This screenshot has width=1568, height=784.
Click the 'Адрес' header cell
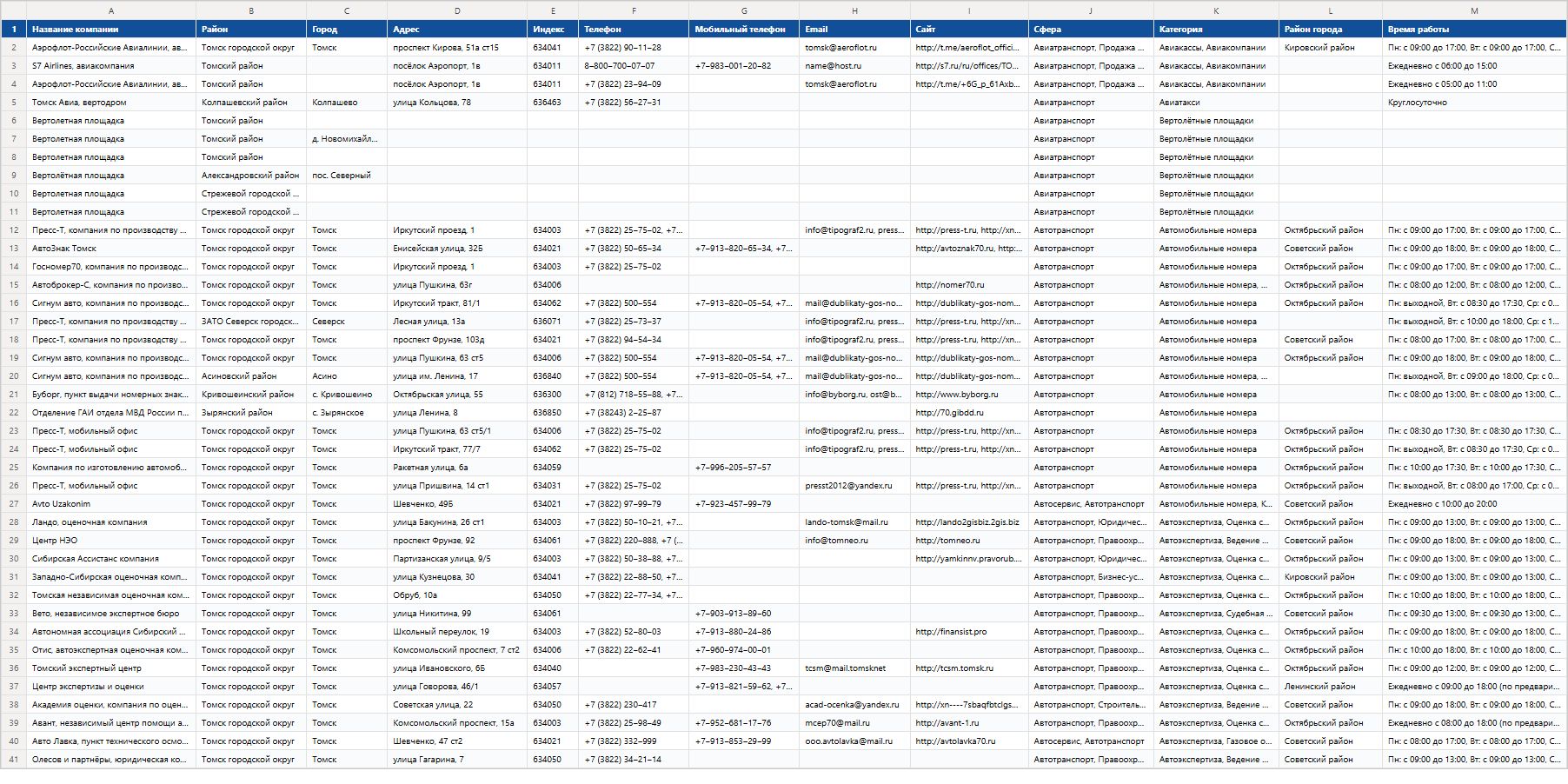457,30
